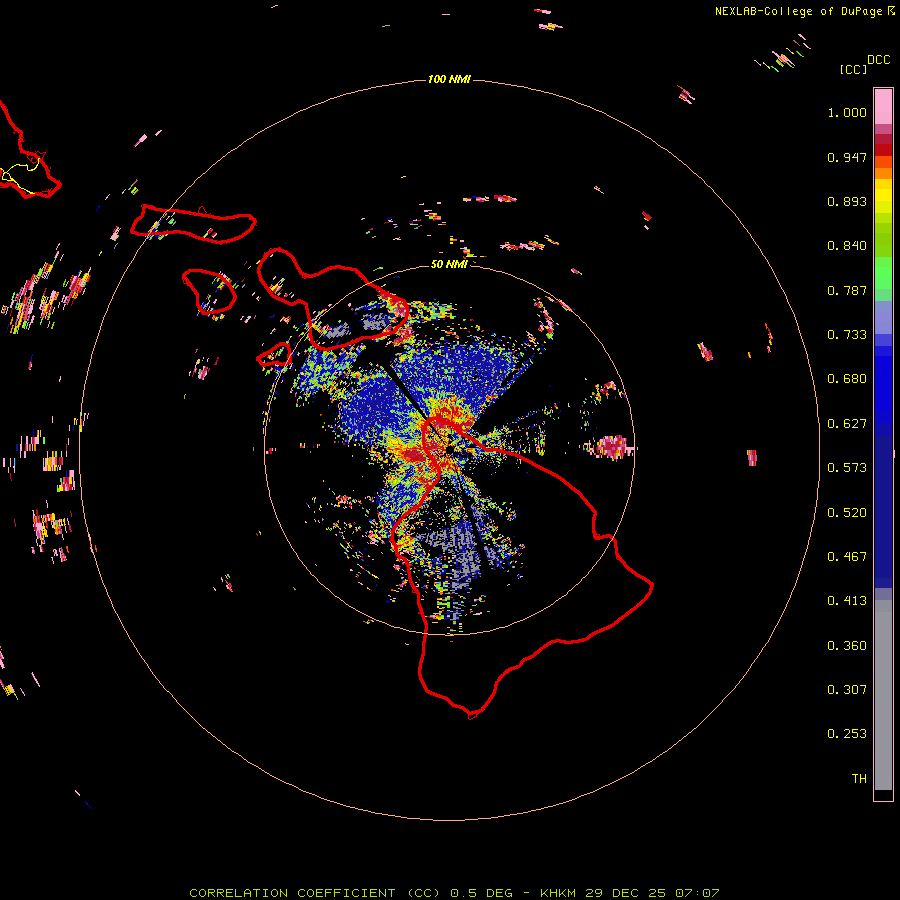Click the TH threshold legend label
Screen dimensions: 900x900
859,779
